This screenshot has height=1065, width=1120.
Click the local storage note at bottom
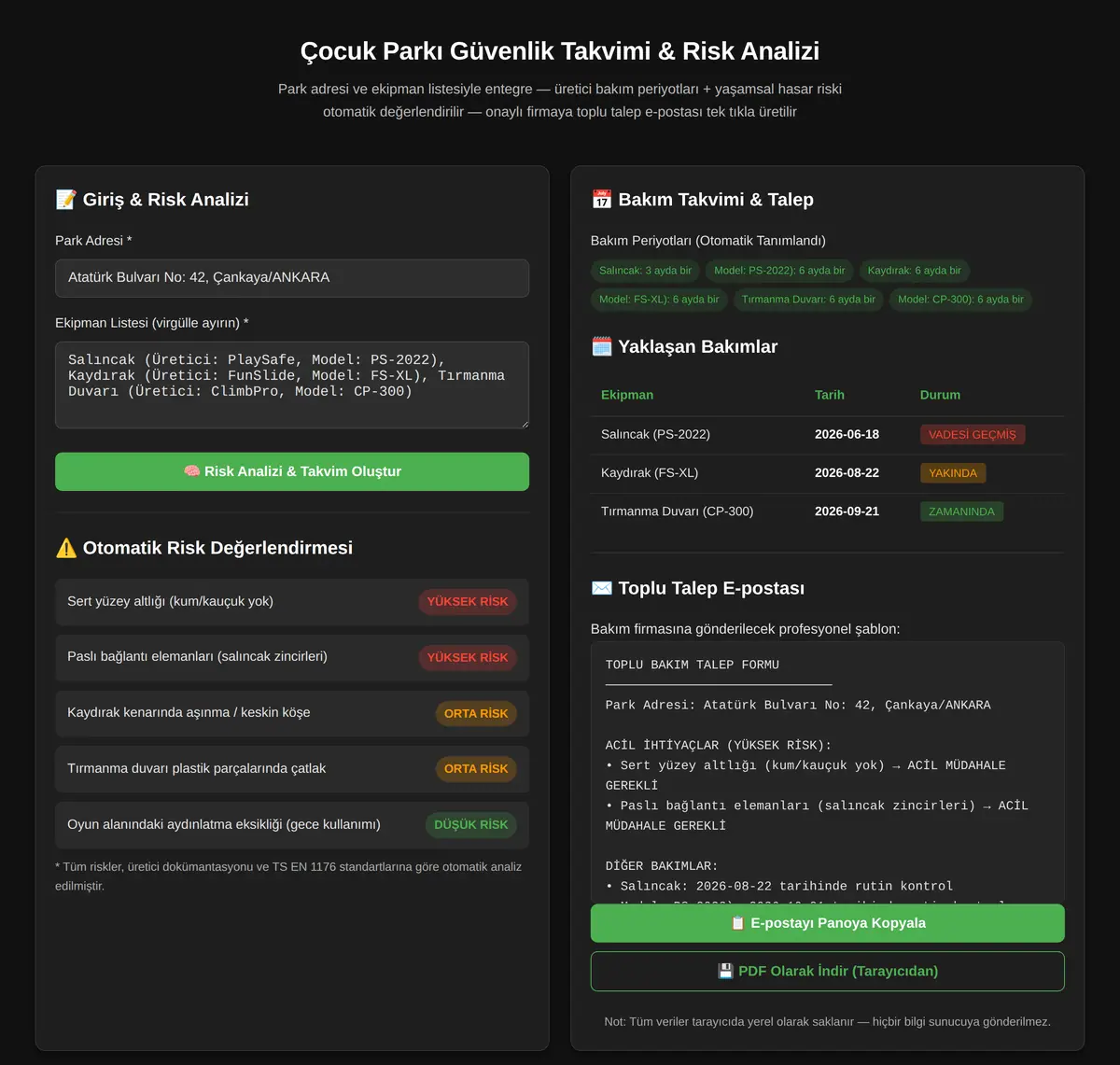827,1022
